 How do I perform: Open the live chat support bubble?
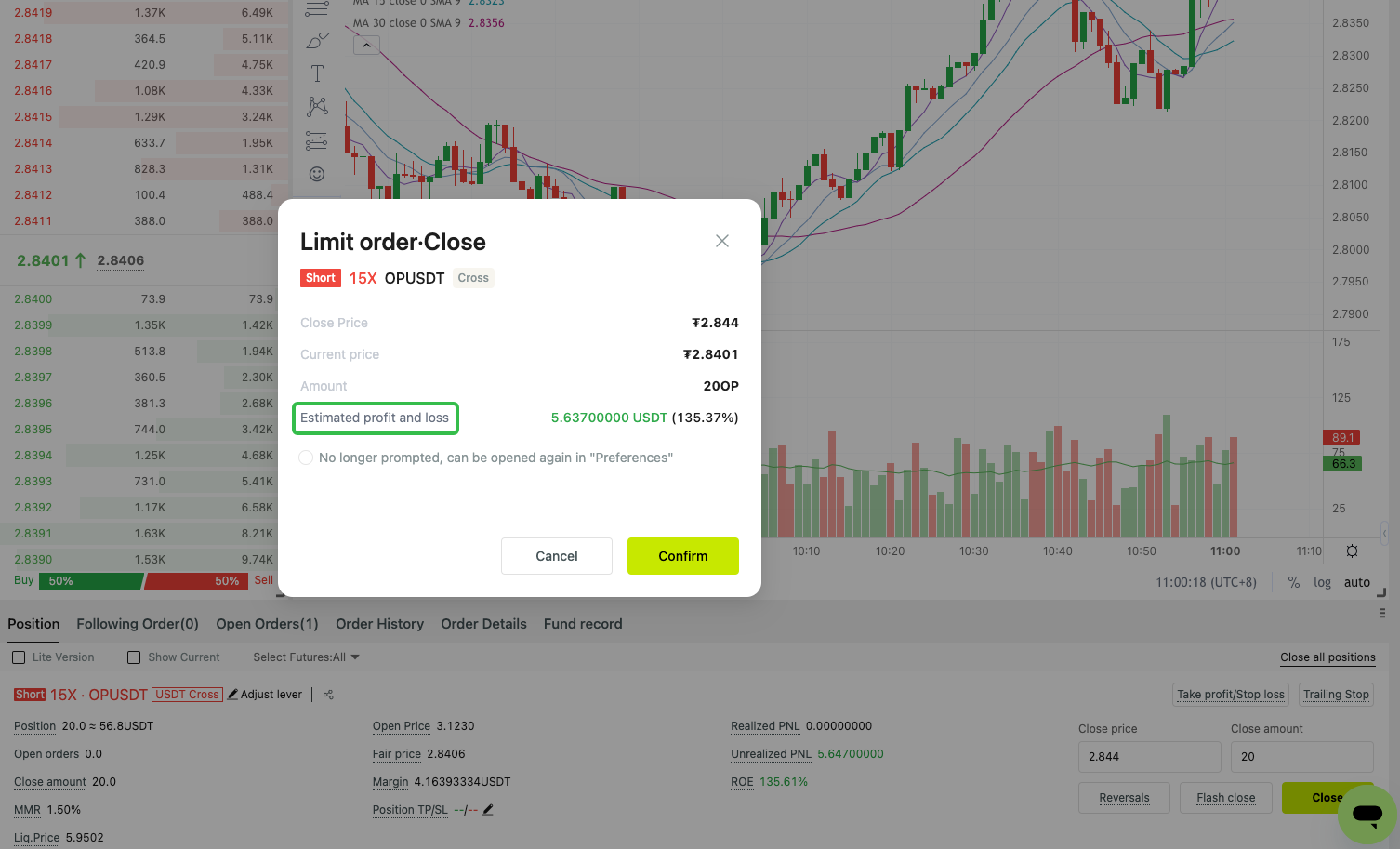point(1367,815)
